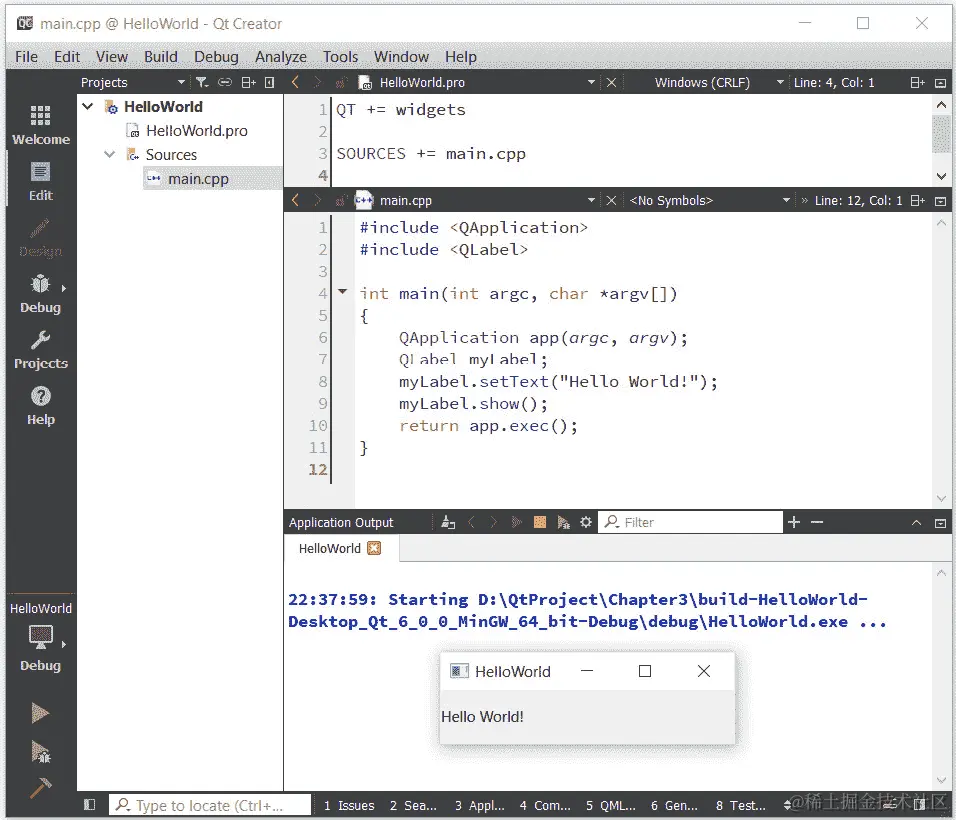Click the Filter field in Application Output
This screenshot has width=956, height=820.
(690, 522)
